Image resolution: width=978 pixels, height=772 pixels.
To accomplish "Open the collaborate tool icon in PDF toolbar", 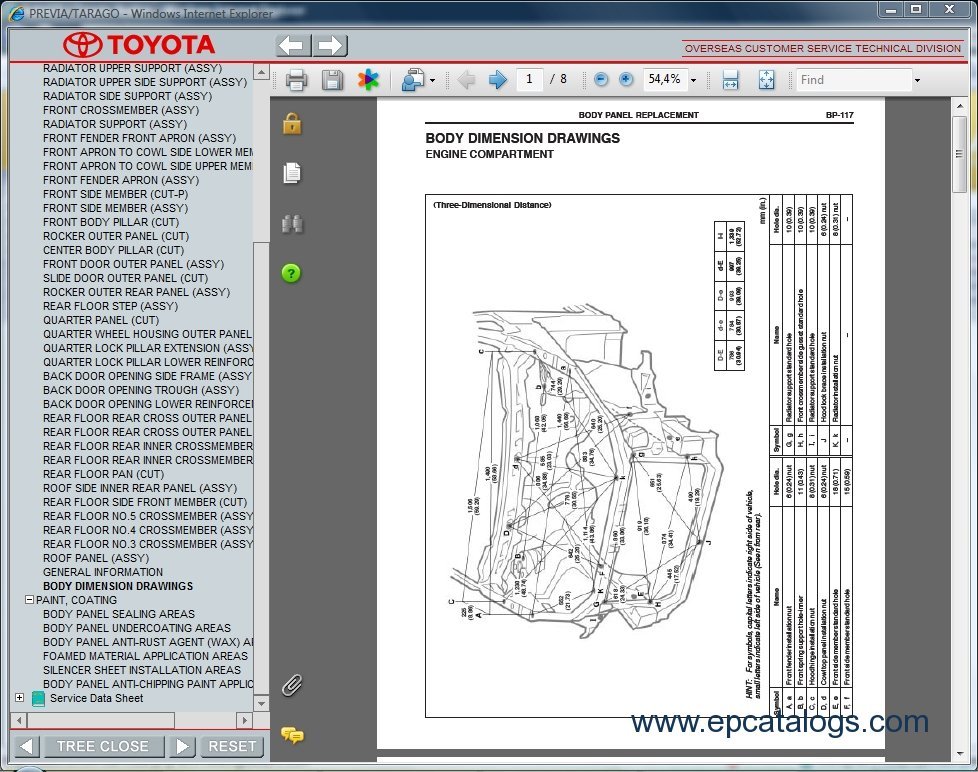I will (x=413, y=80).
